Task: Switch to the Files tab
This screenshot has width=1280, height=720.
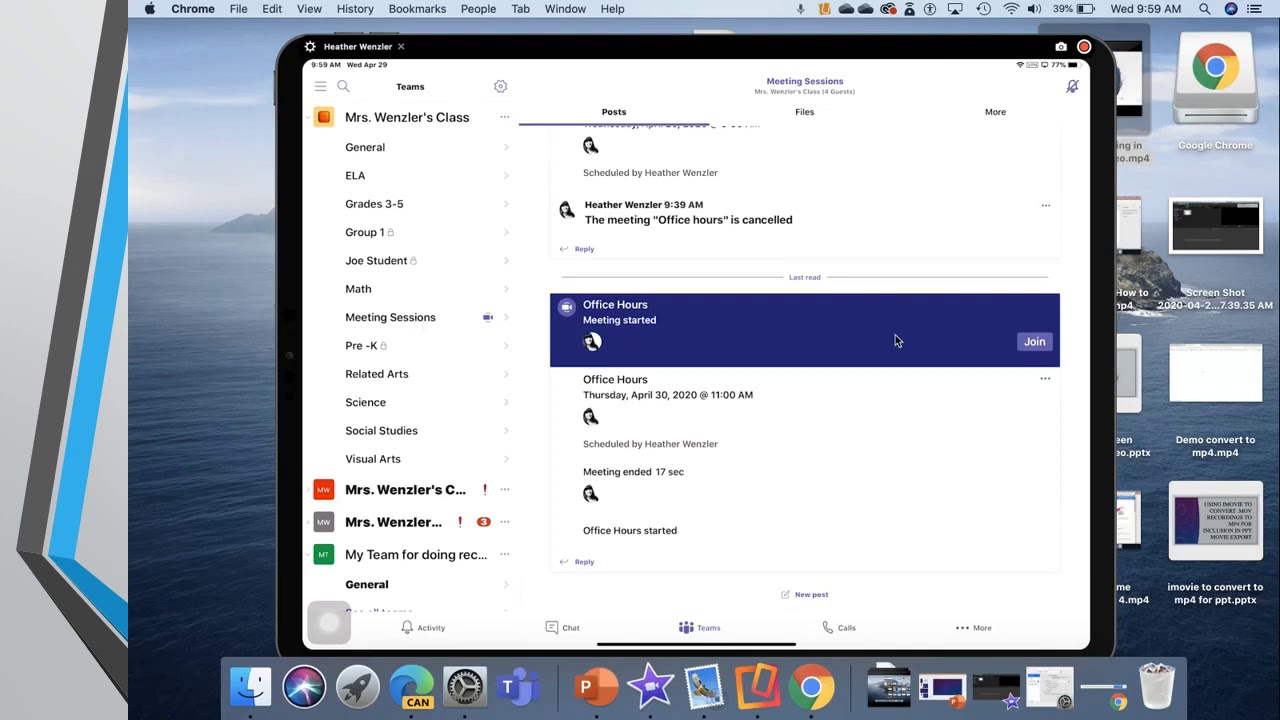Action: (x=805, y=112)
